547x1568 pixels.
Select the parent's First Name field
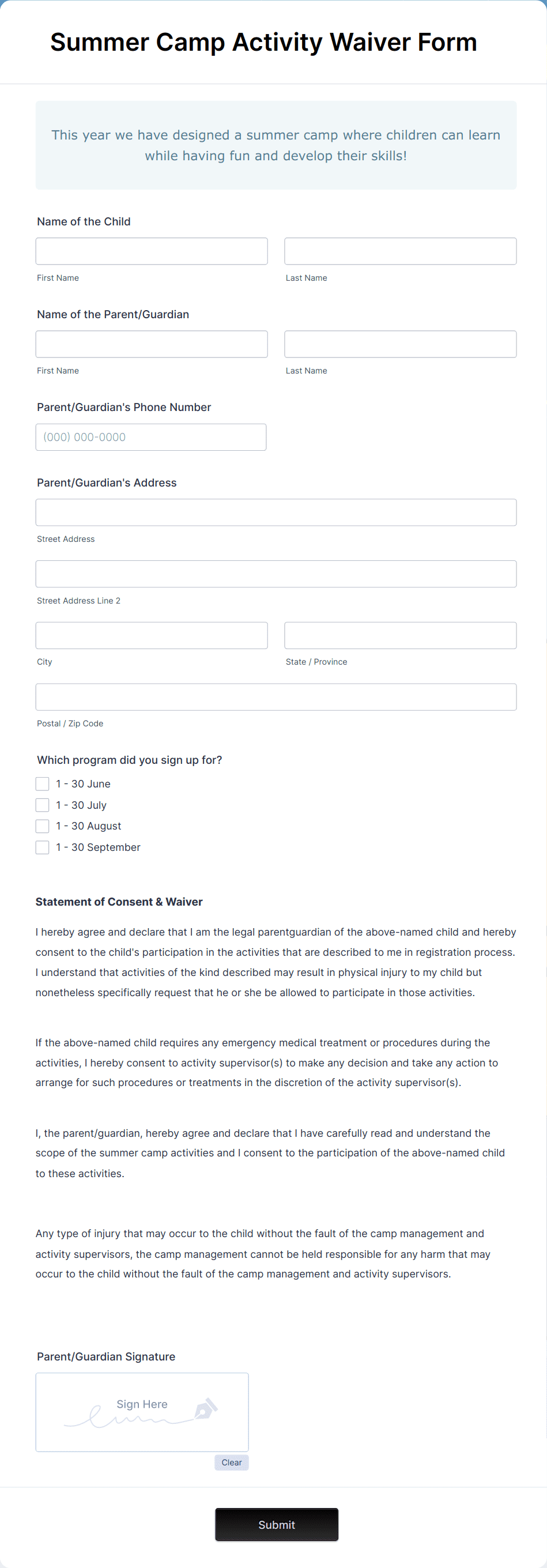152,344
